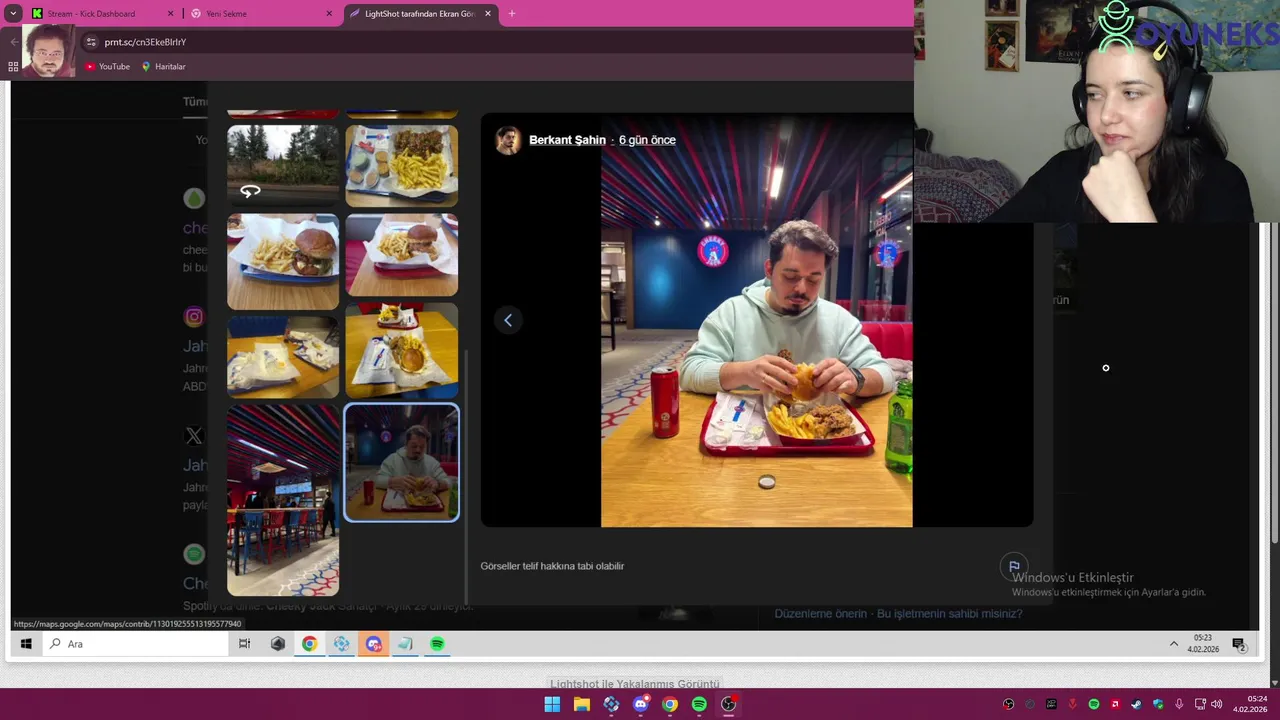Click the Ara search box in captured taskbar
Image resolution: width=1280 pixels, height=720 pixels.
137,644
